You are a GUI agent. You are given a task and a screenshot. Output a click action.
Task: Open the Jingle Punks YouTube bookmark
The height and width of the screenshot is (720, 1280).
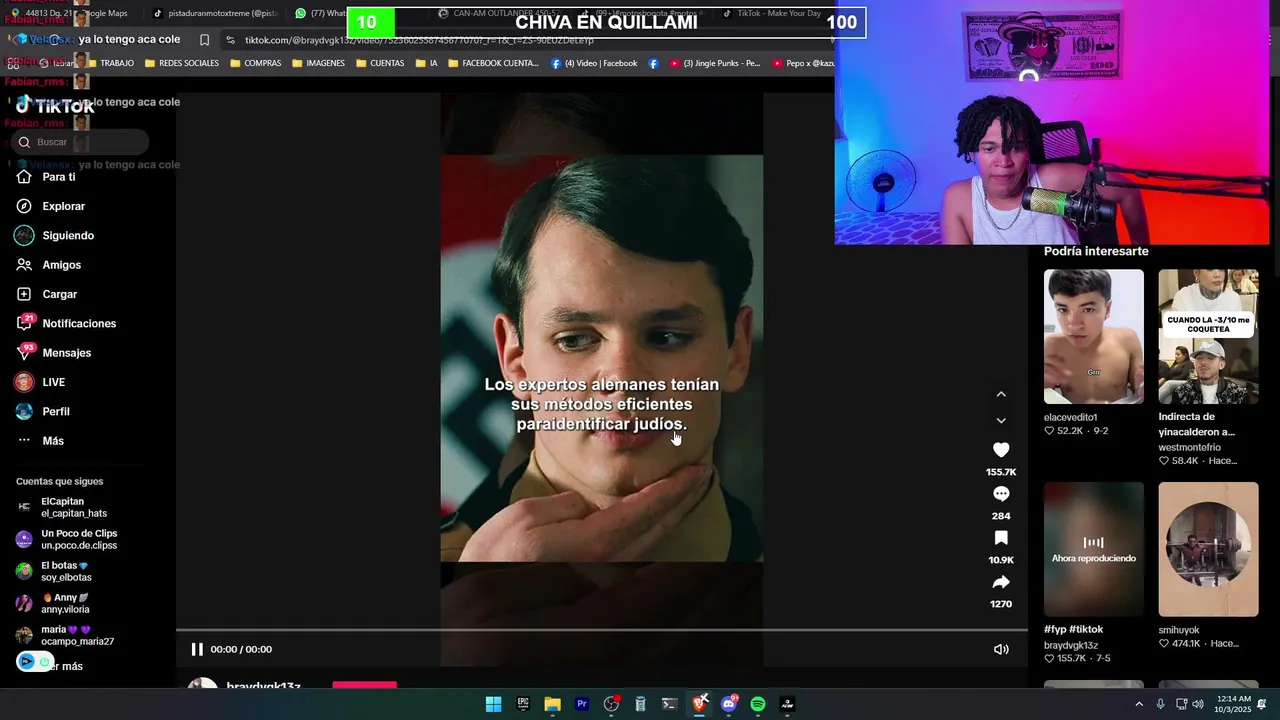(716, 63)
